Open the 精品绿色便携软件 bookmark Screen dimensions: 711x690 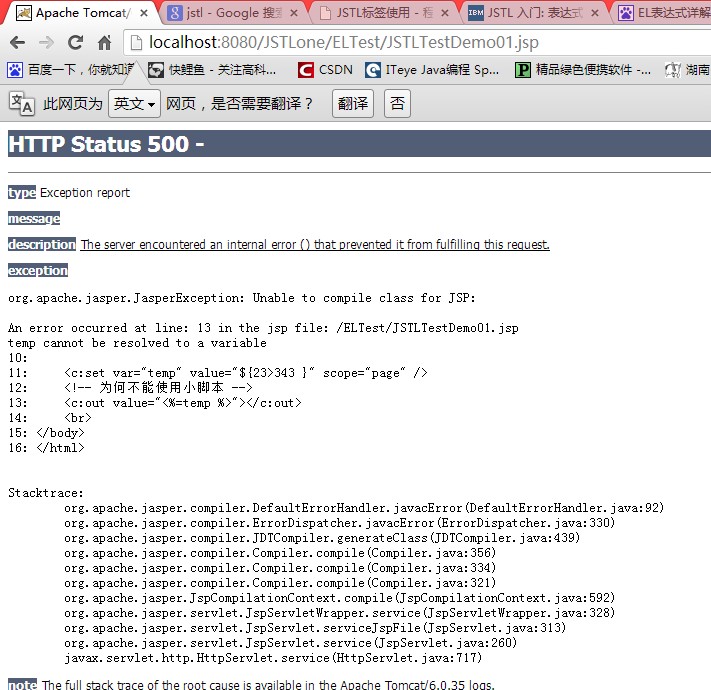coord(583,69)
